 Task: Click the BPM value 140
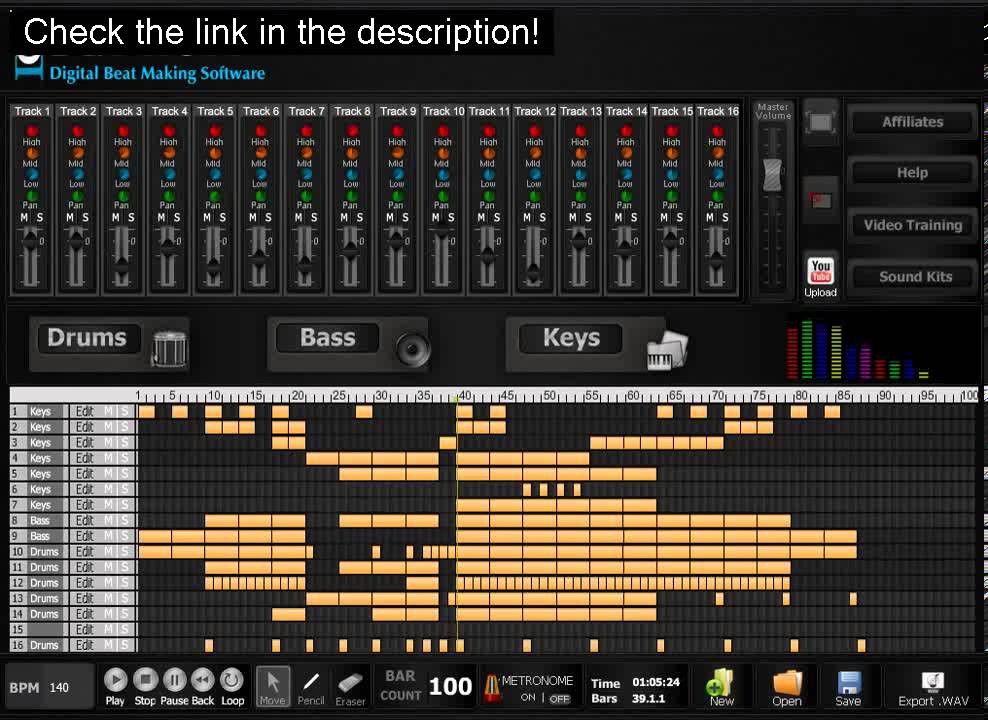pyautogui.click(x=59, y=688)
